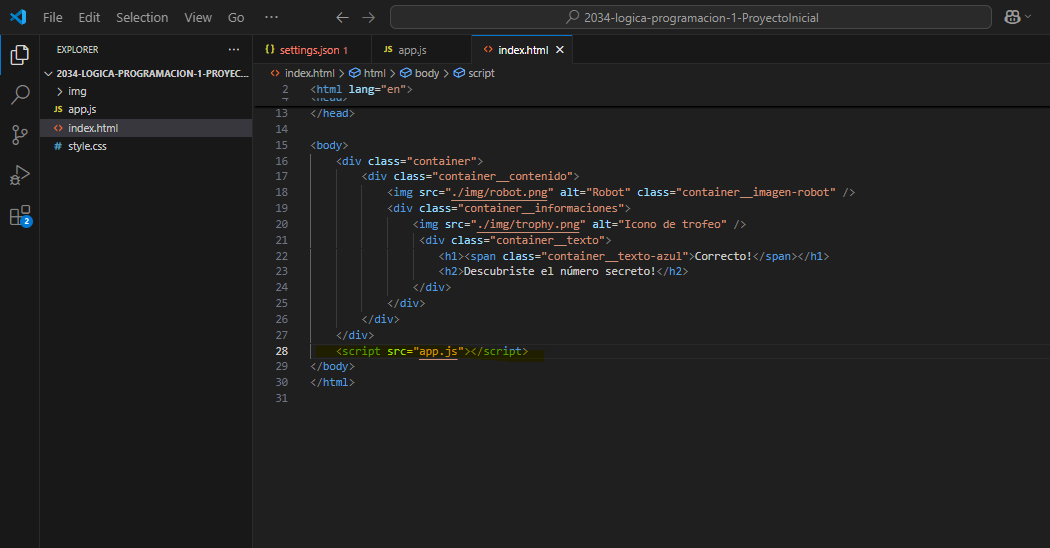Open the overflow menu after Go
The height and width of the screenshot is (548, 1050).
(271, 17)
